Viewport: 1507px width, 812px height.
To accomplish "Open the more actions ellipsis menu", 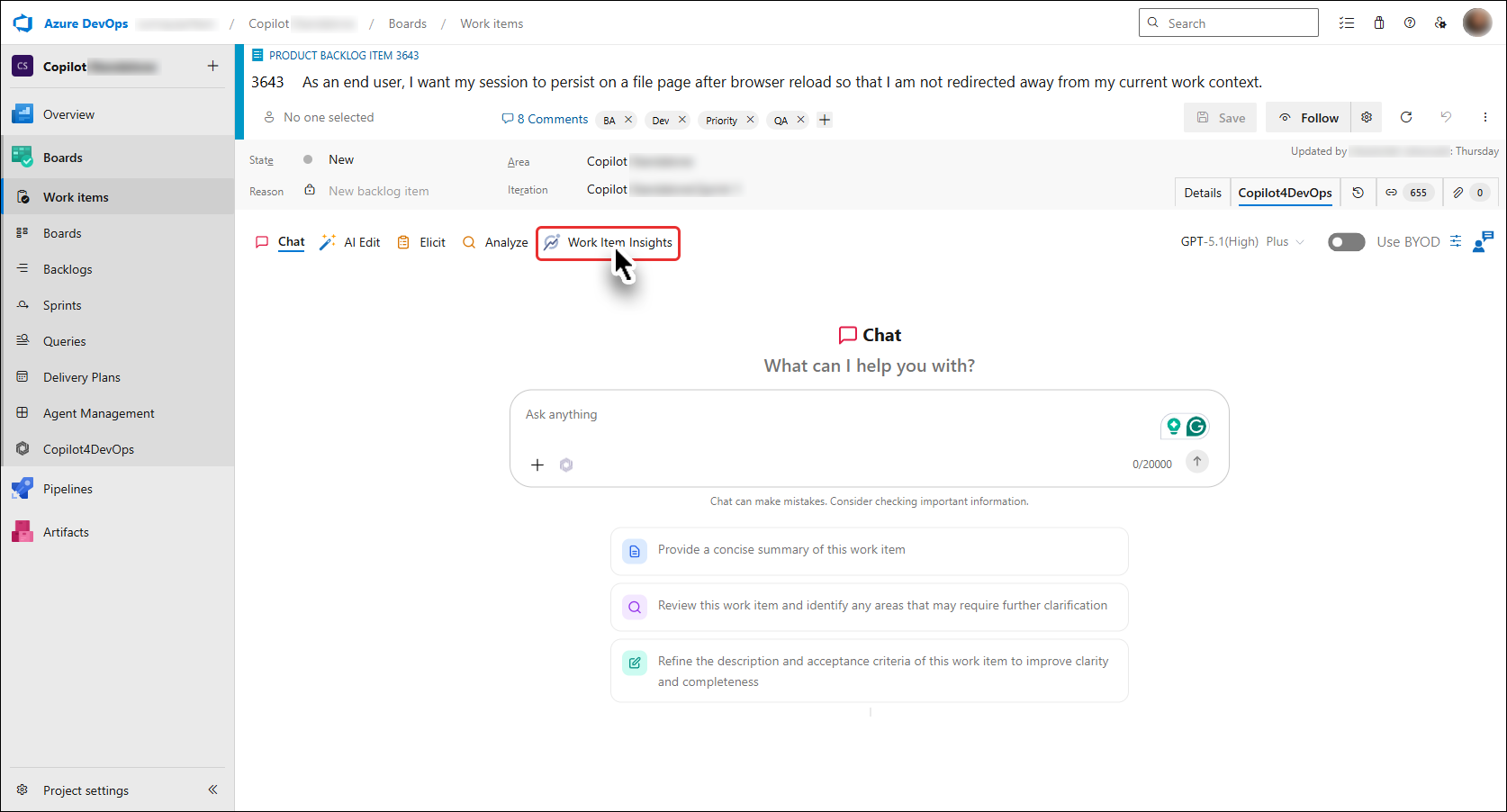I will click(x=1485, y=117).
